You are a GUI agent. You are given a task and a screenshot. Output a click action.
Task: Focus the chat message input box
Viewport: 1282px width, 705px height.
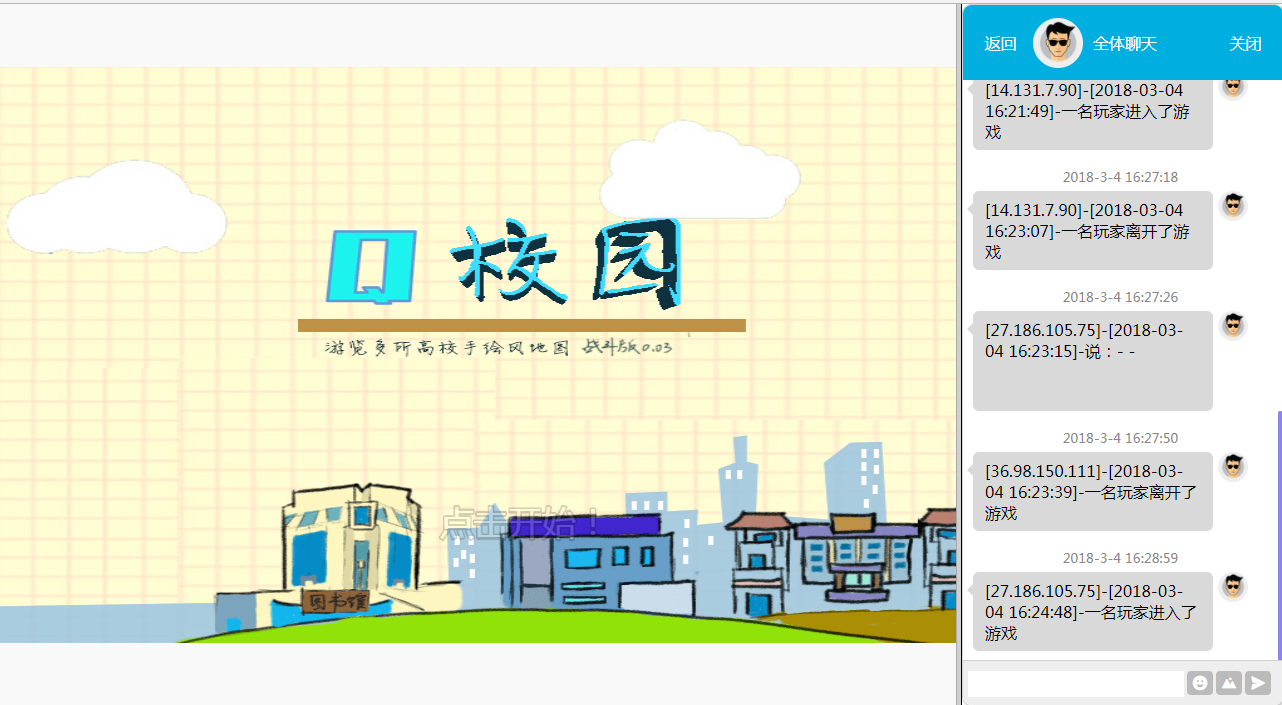click(x=1075, y=683)
